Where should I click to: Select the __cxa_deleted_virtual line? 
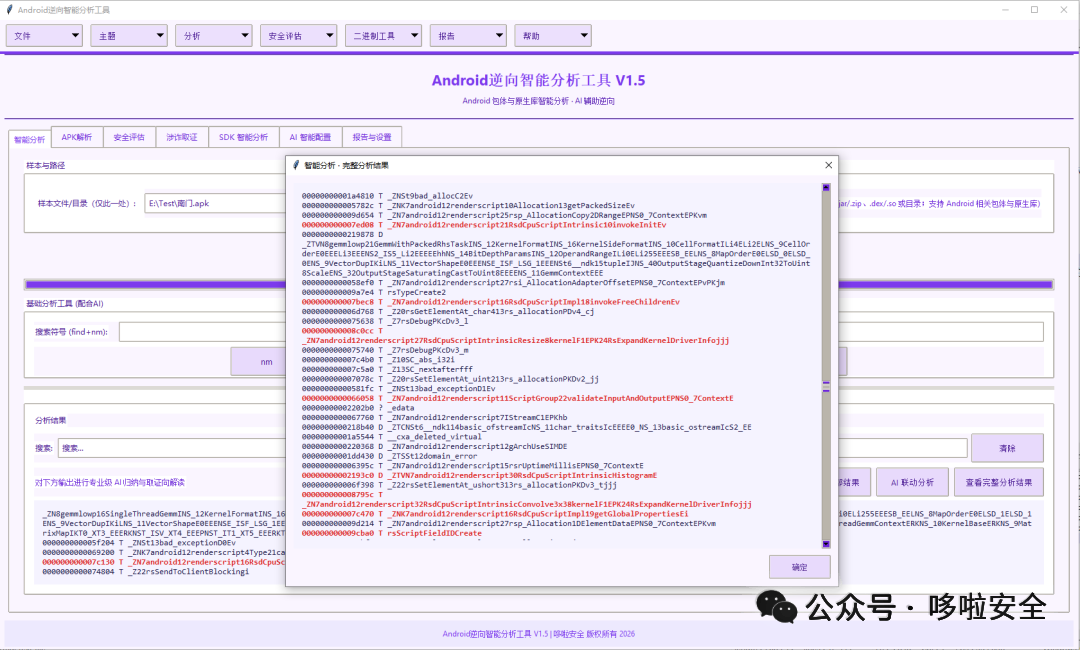pos(391,437)
